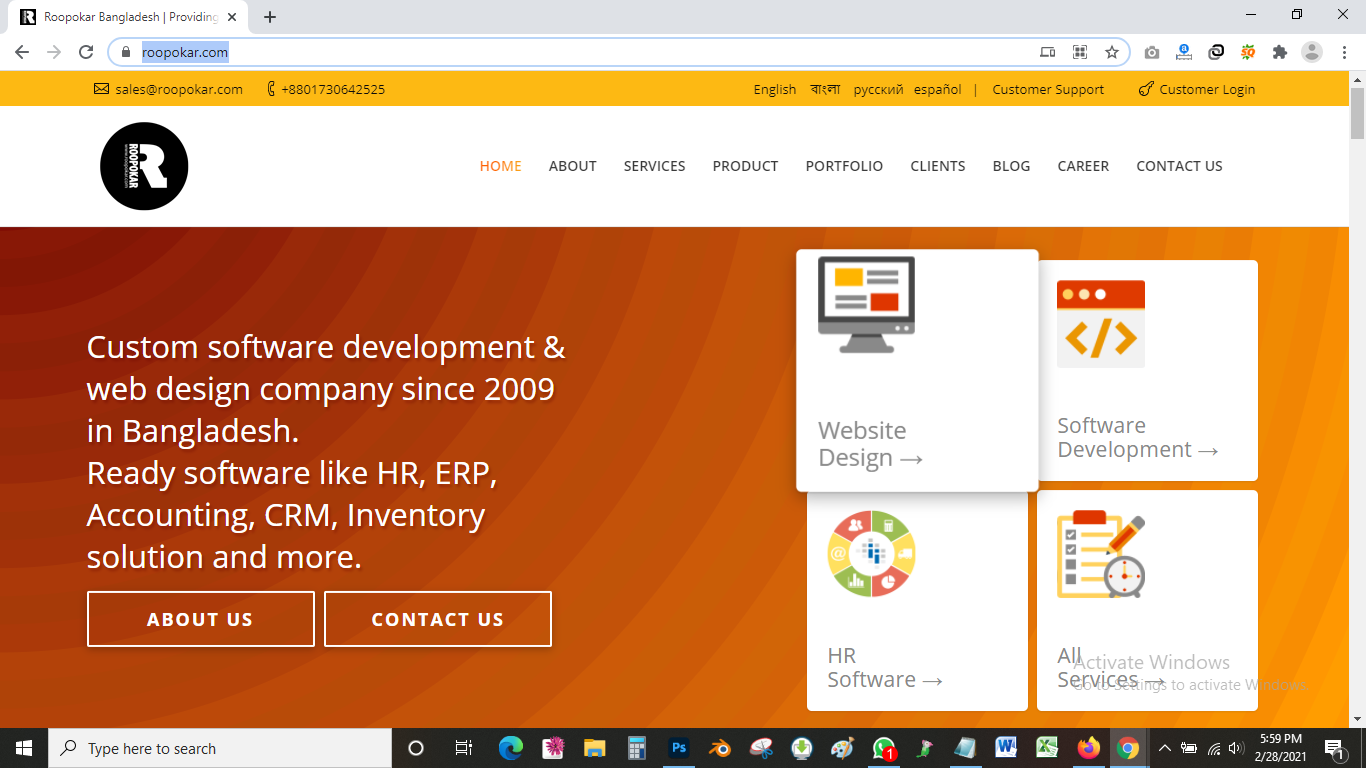Open Blender from the taskbar
Image resolution: width=1366 pixels, height=768 pixels.
point(720,748)
